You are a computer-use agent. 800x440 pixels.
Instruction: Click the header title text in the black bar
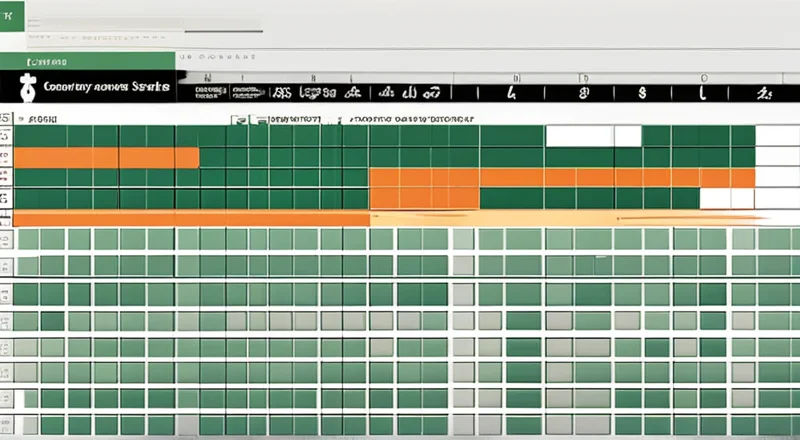click(107, 88)
